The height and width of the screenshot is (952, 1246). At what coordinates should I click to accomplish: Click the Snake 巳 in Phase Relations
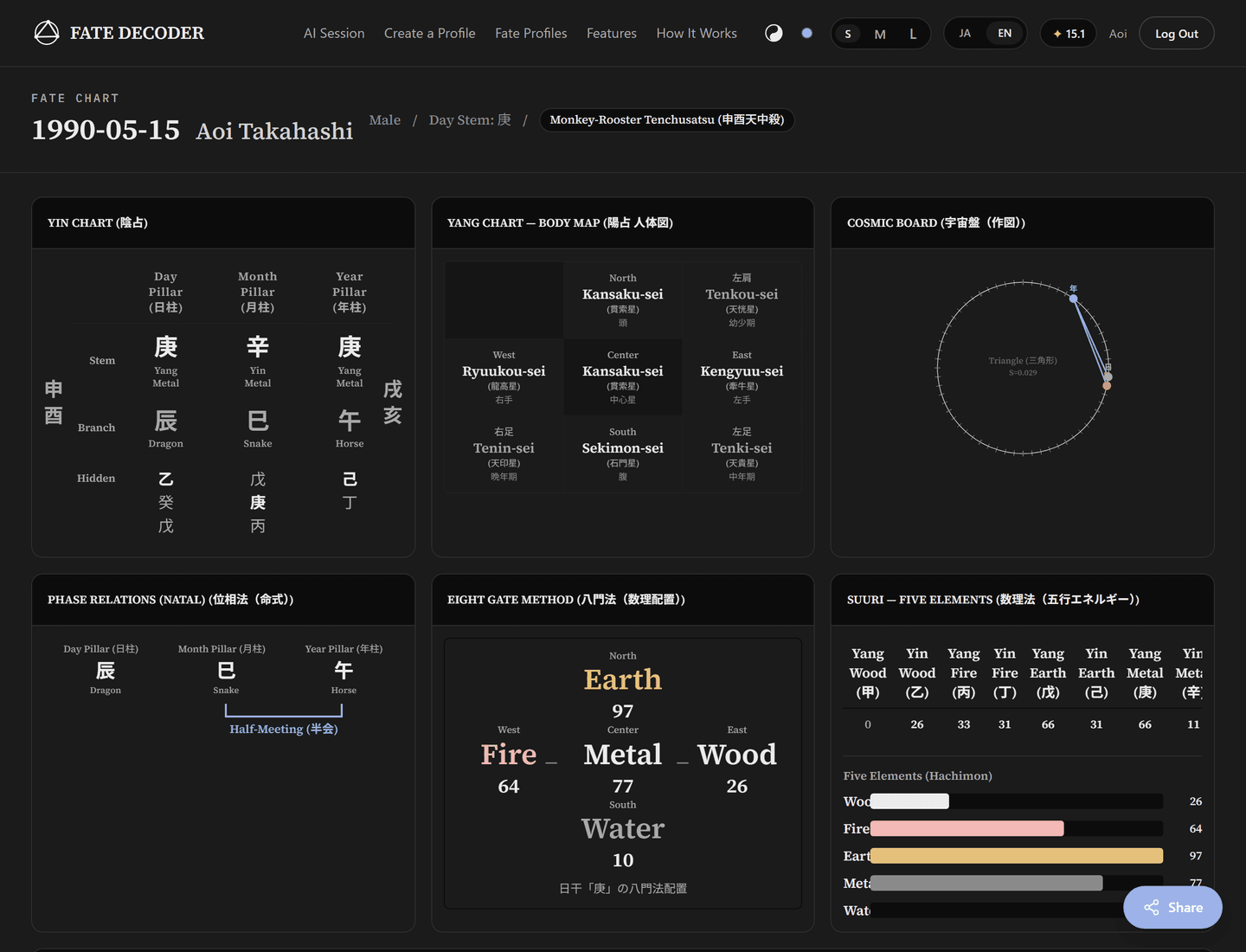pos(226,671)
